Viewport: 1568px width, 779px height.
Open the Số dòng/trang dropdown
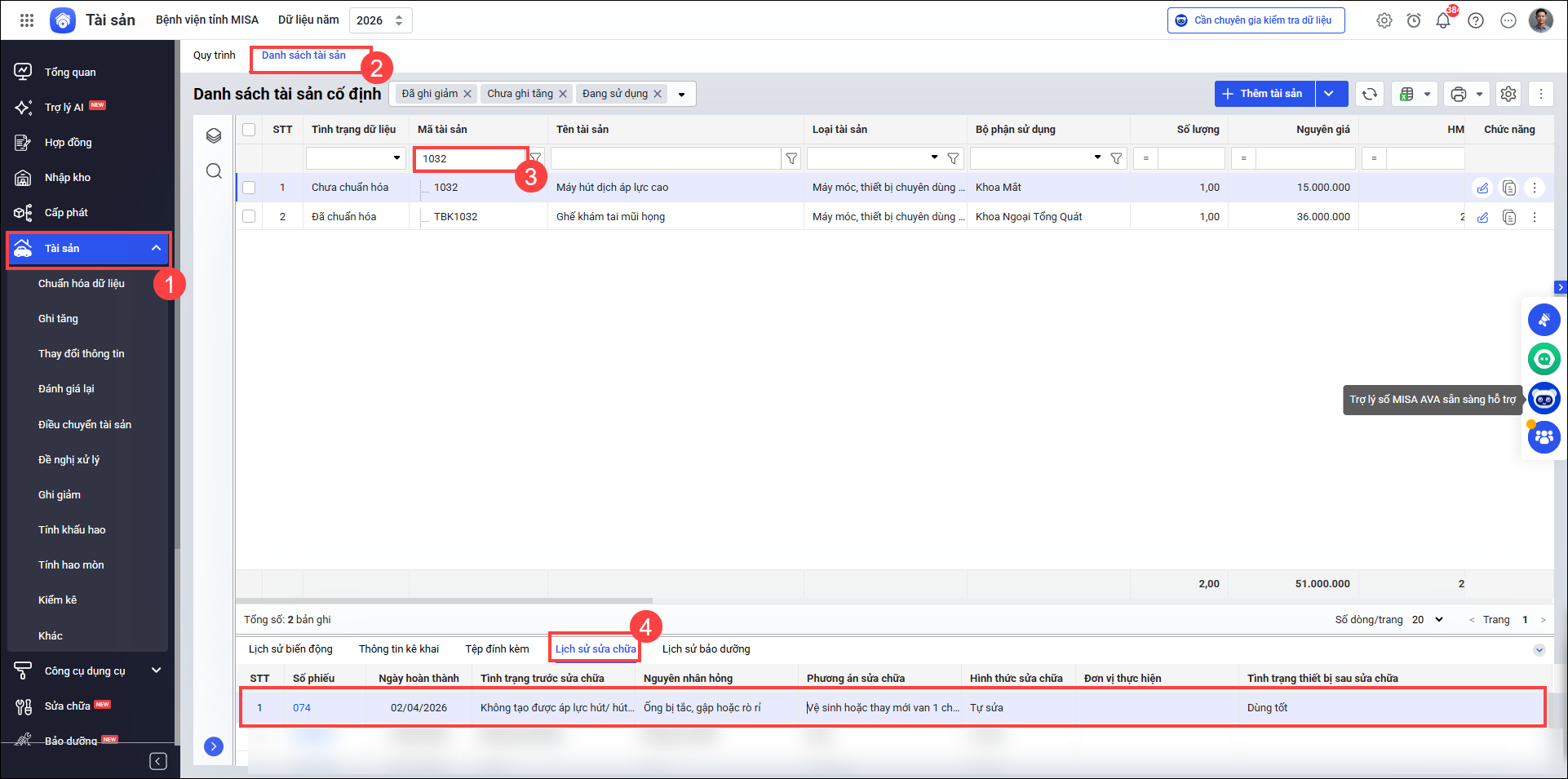coord(1428,620)
